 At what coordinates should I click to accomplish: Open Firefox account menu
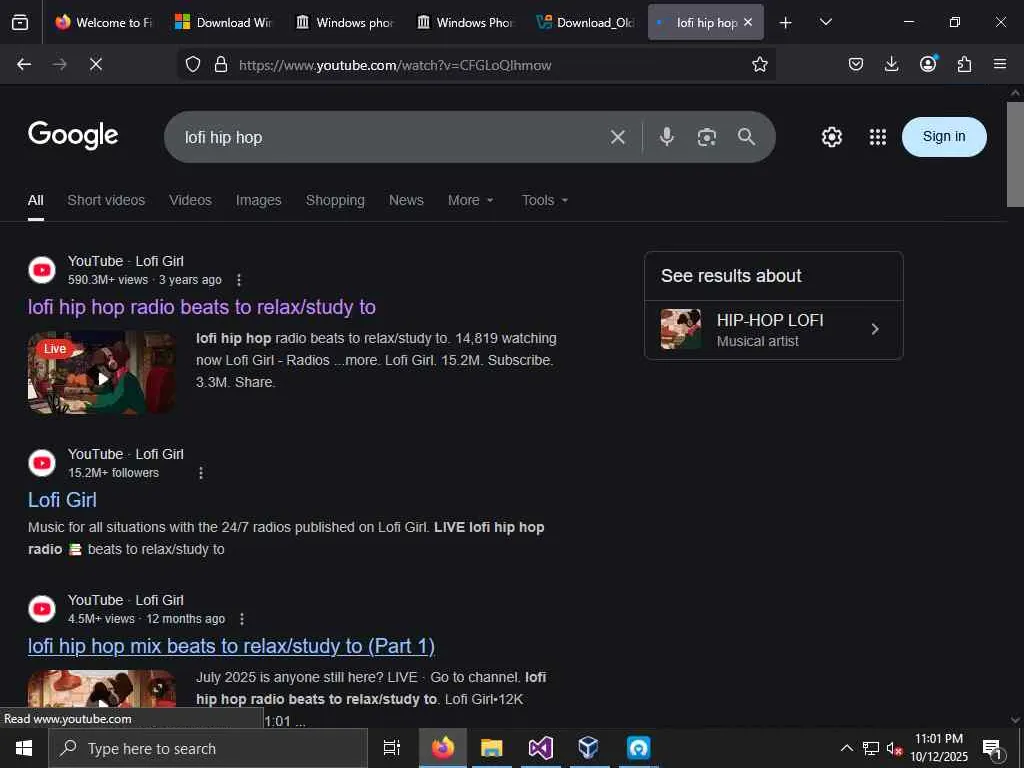[928, 63]
